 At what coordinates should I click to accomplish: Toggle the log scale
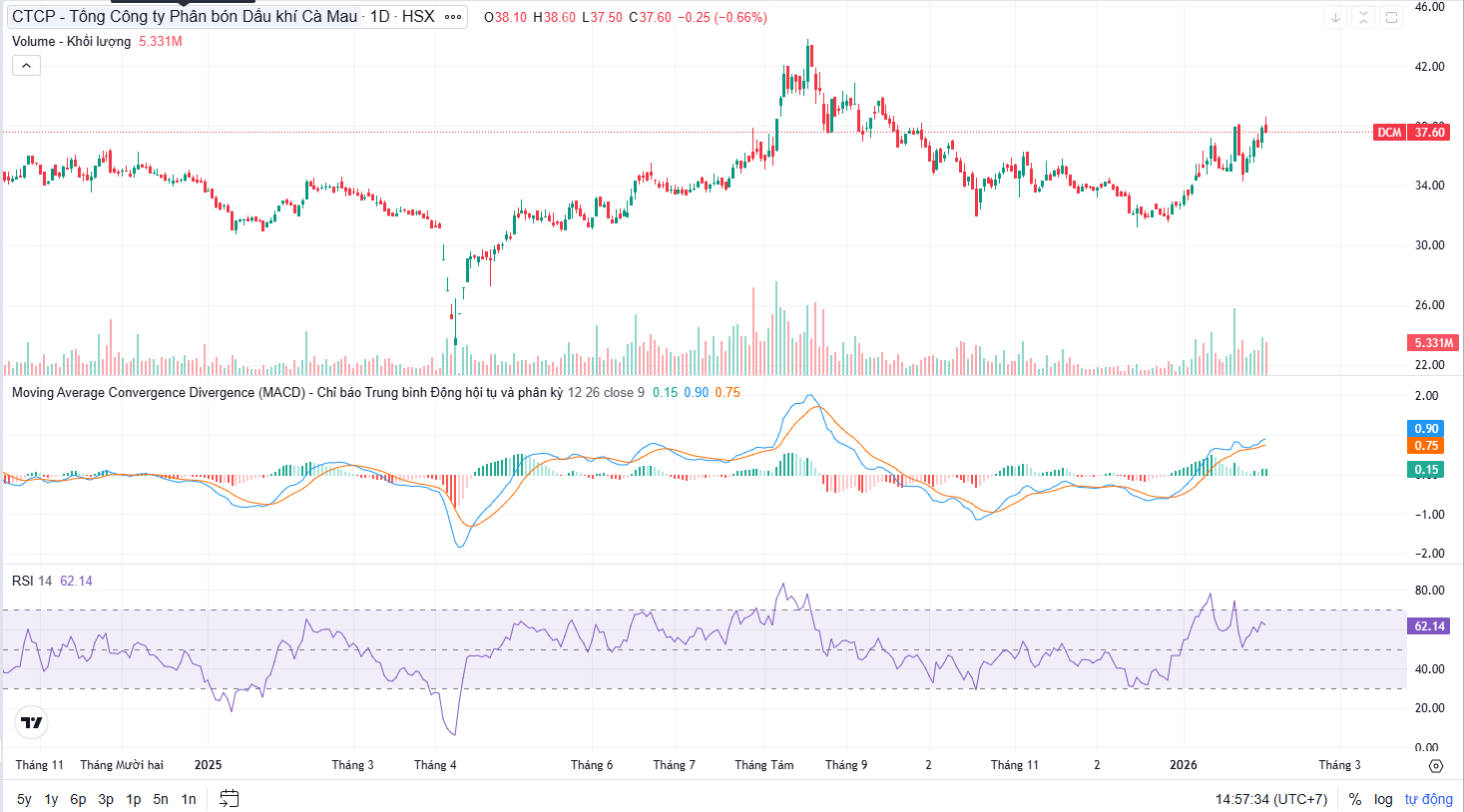[x=1383, y=799]
